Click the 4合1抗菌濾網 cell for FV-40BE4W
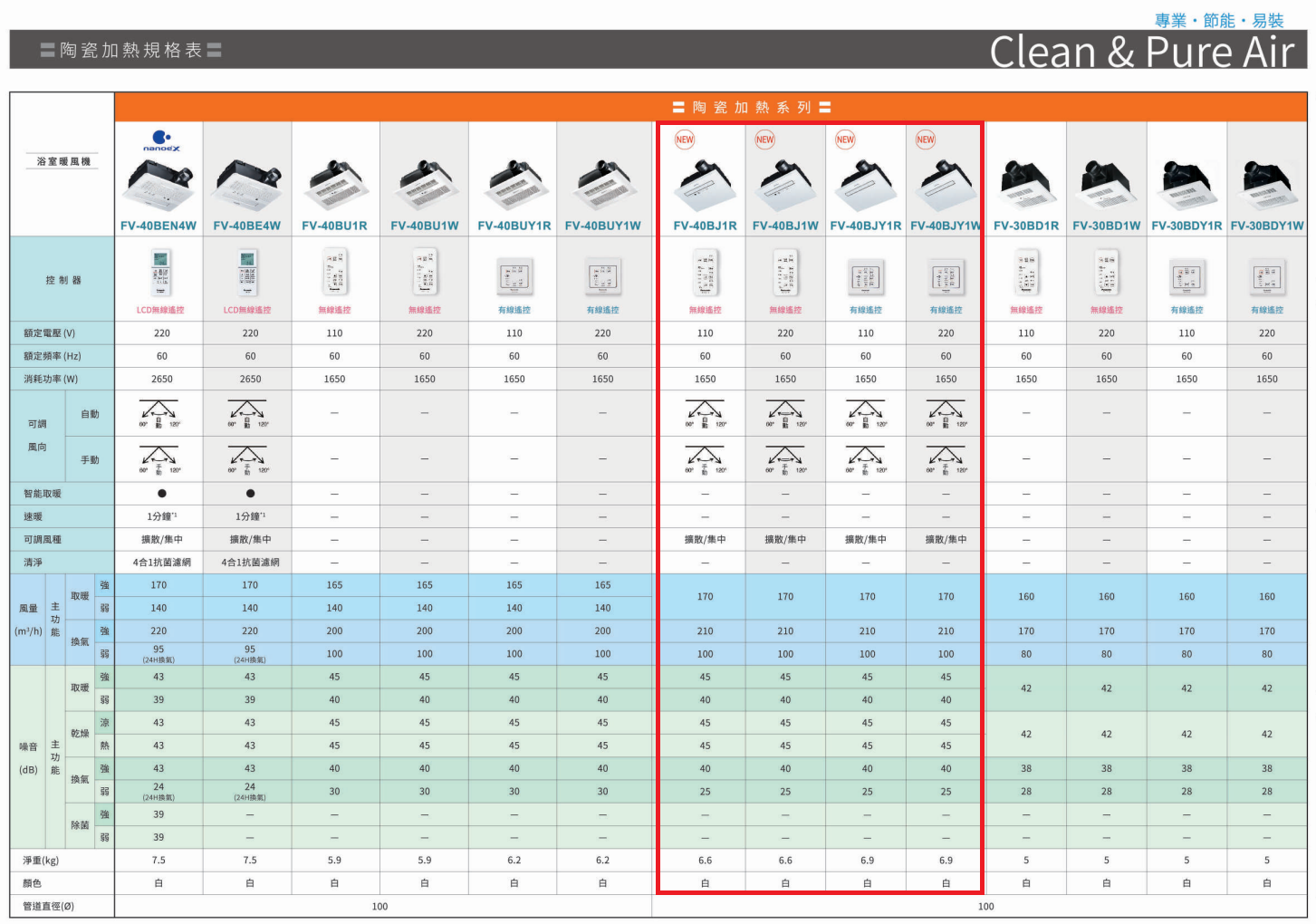This screenshot has height=924, width=1316. coord(250,563)
